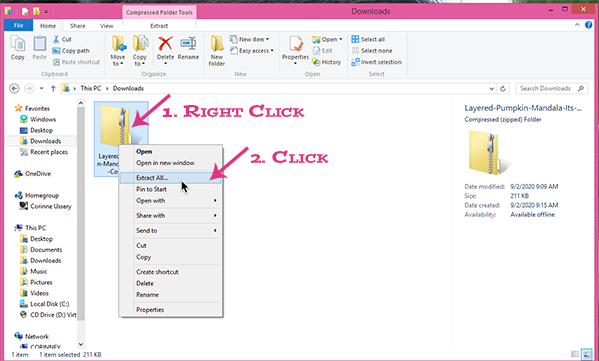The image size is (599, 361).
Task: Expand Send to submenu
Action: (x=170, y=230)
